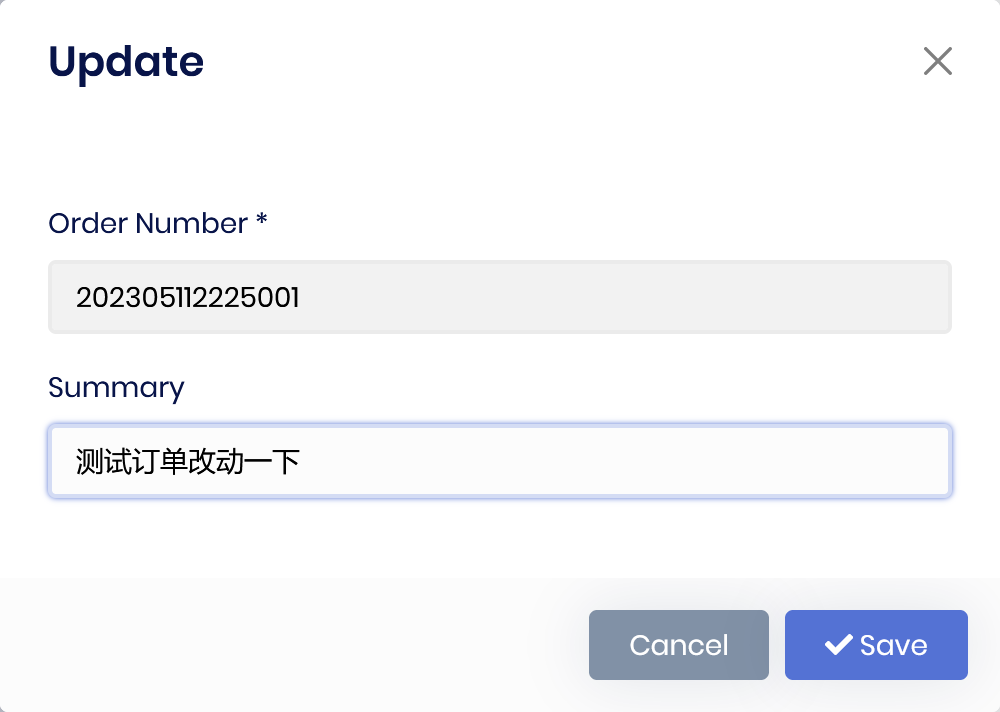Screen dimensions: 1000x712
Task: Click the order number value 202305112225001
Action: point(188,297)
